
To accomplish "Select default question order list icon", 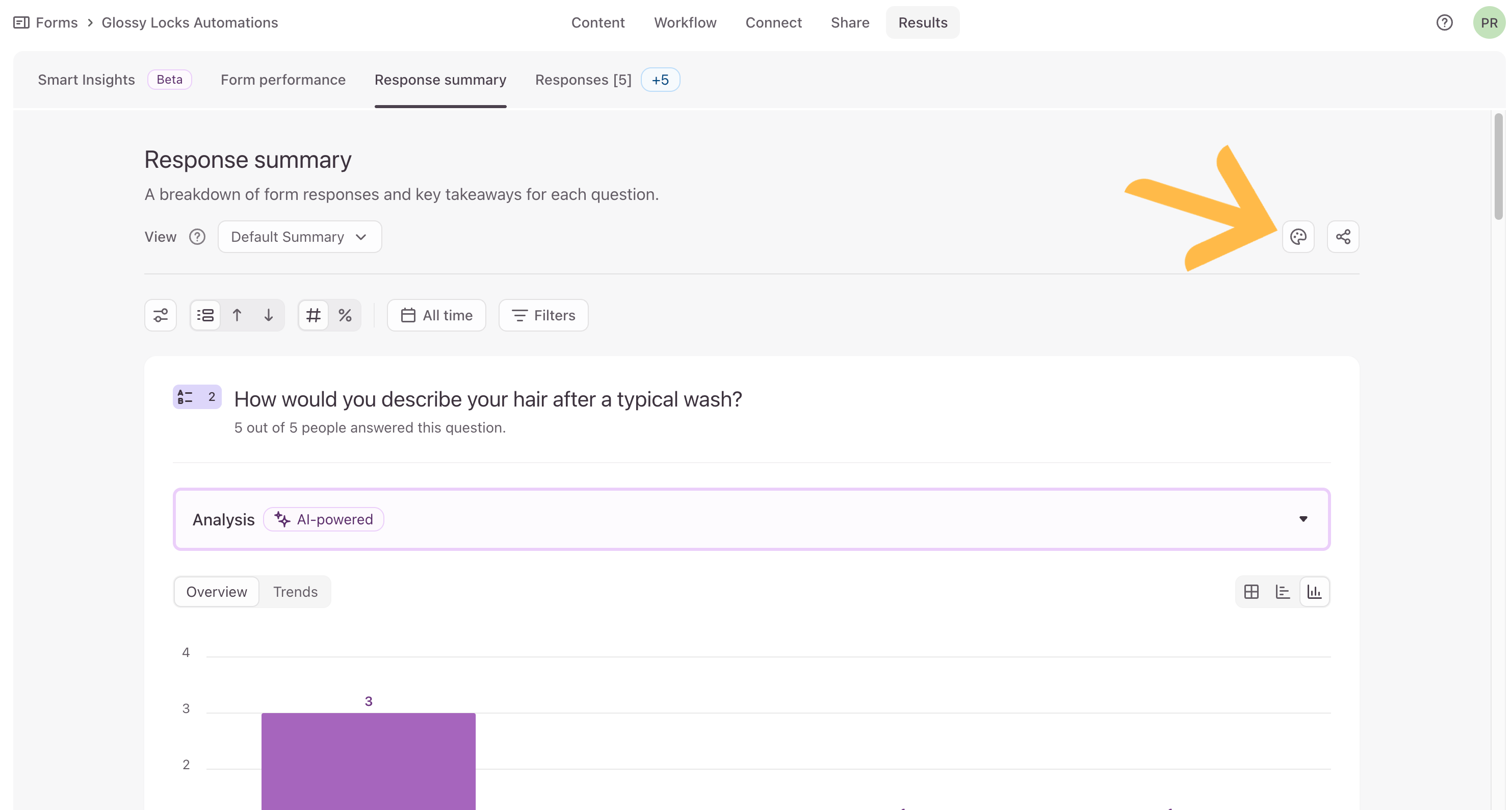I will (x=205, y=315).
